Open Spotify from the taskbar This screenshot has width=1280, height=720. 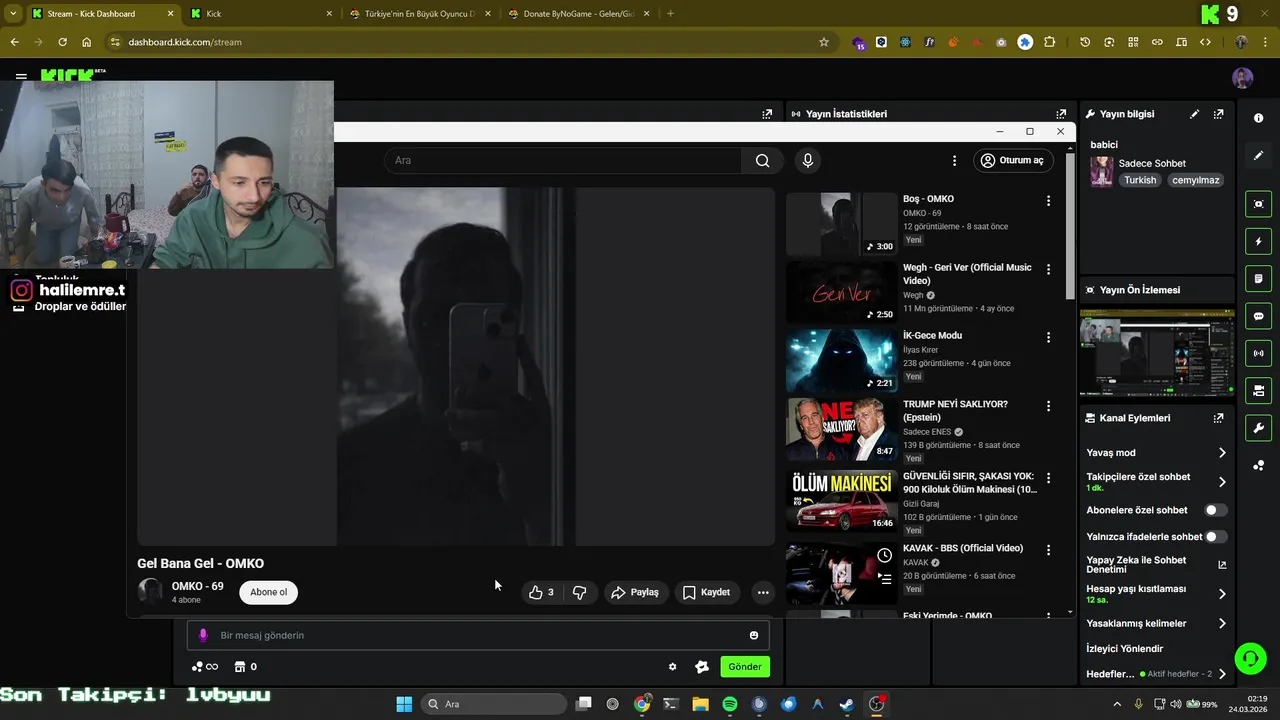click(x=730, y=704)
